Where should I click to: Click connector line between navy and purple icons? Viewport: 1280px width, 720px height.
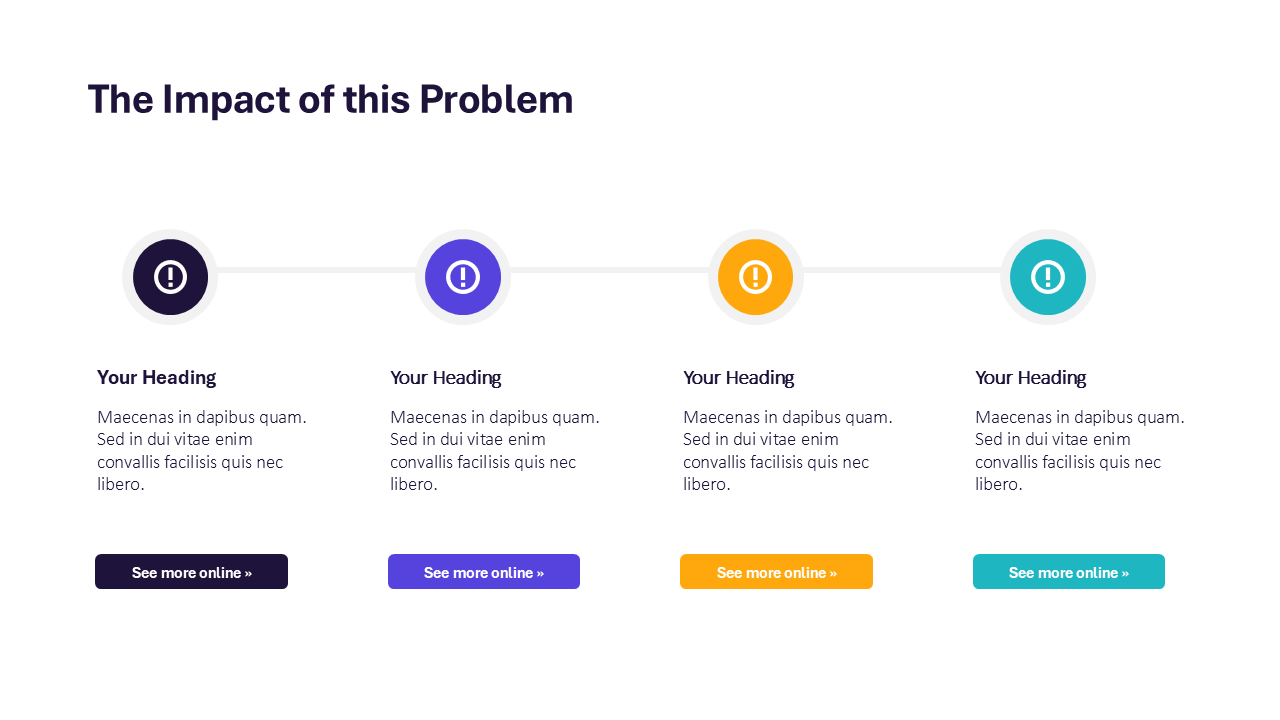[316, 270]
